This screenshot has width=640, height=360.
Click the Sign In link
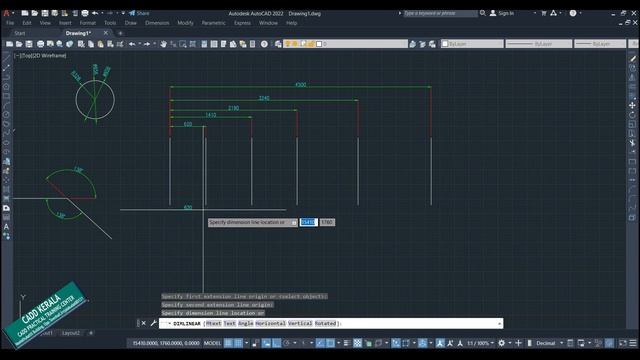[506, 13]
